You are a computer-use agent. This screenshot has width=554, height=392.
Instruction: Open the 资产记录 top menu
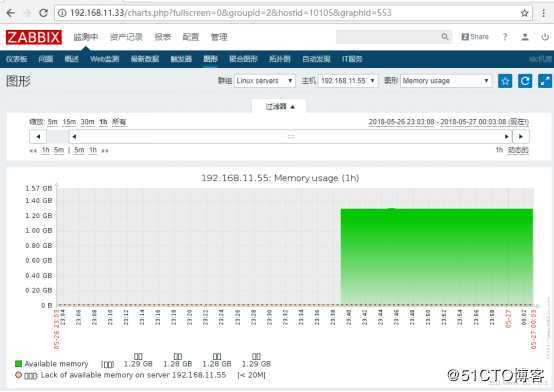(x=126, y=37)
